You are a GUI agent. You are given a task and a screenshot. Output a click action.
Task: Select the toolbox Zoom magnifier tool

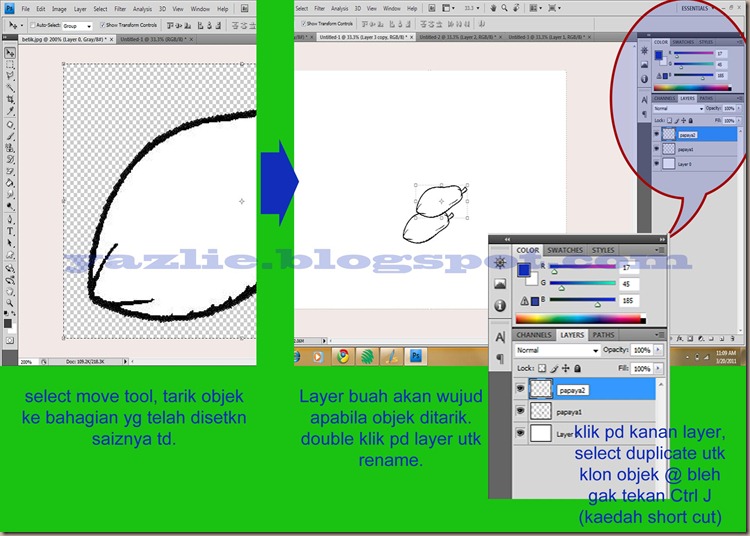(x=10, y=303)
